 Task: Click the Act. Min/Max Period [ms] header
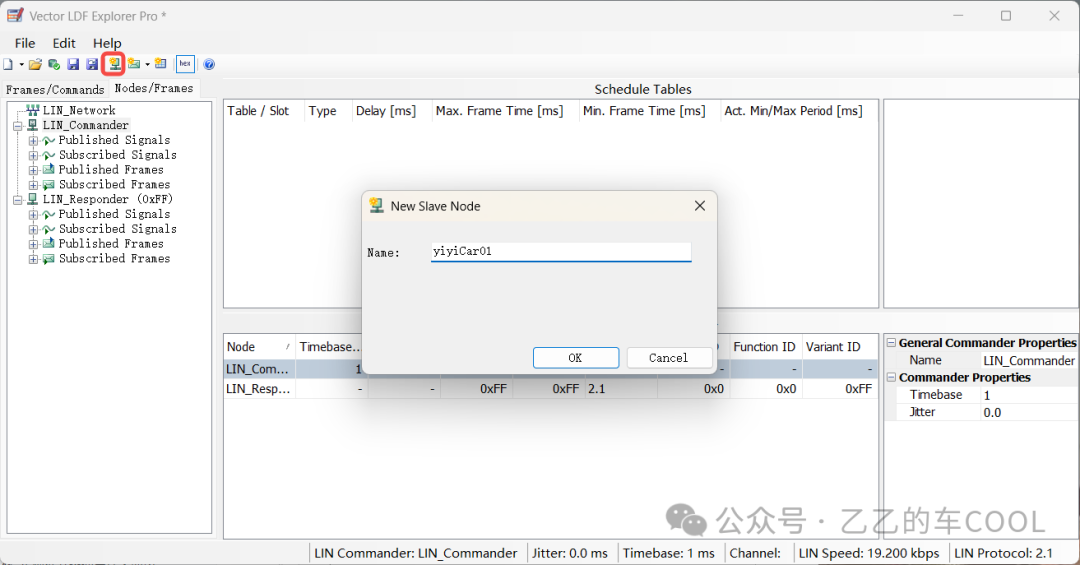(798, 111)
